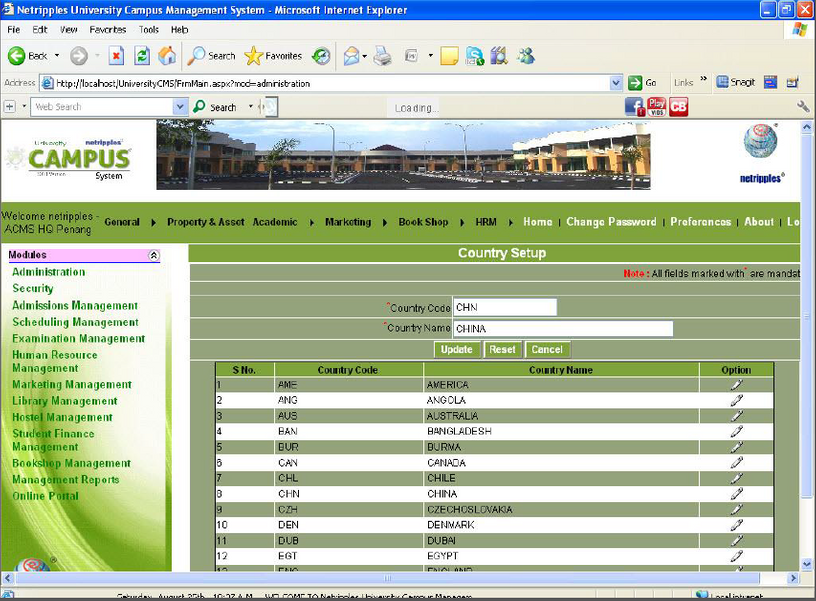
Task: Open the Help menu
Action: 180,30
